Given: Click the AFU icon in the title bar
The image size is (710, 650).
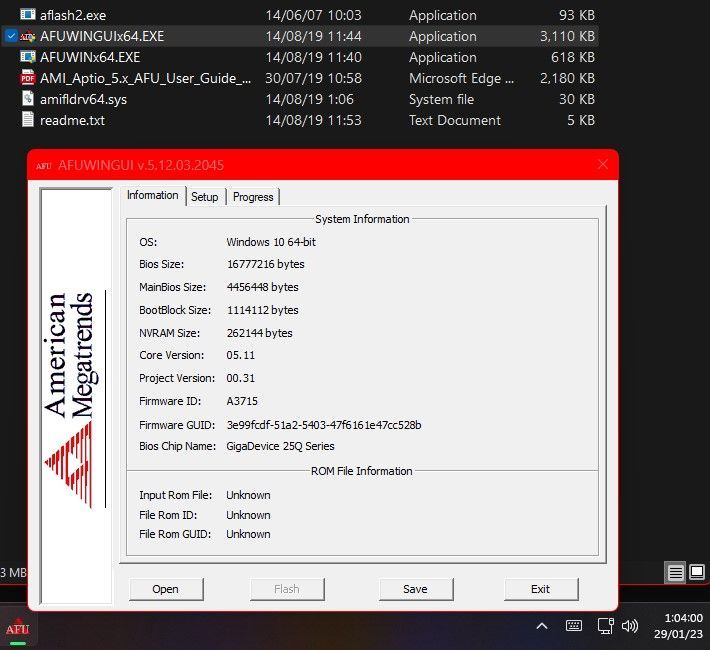Looking at the screenshot, I should pos(43,166).
